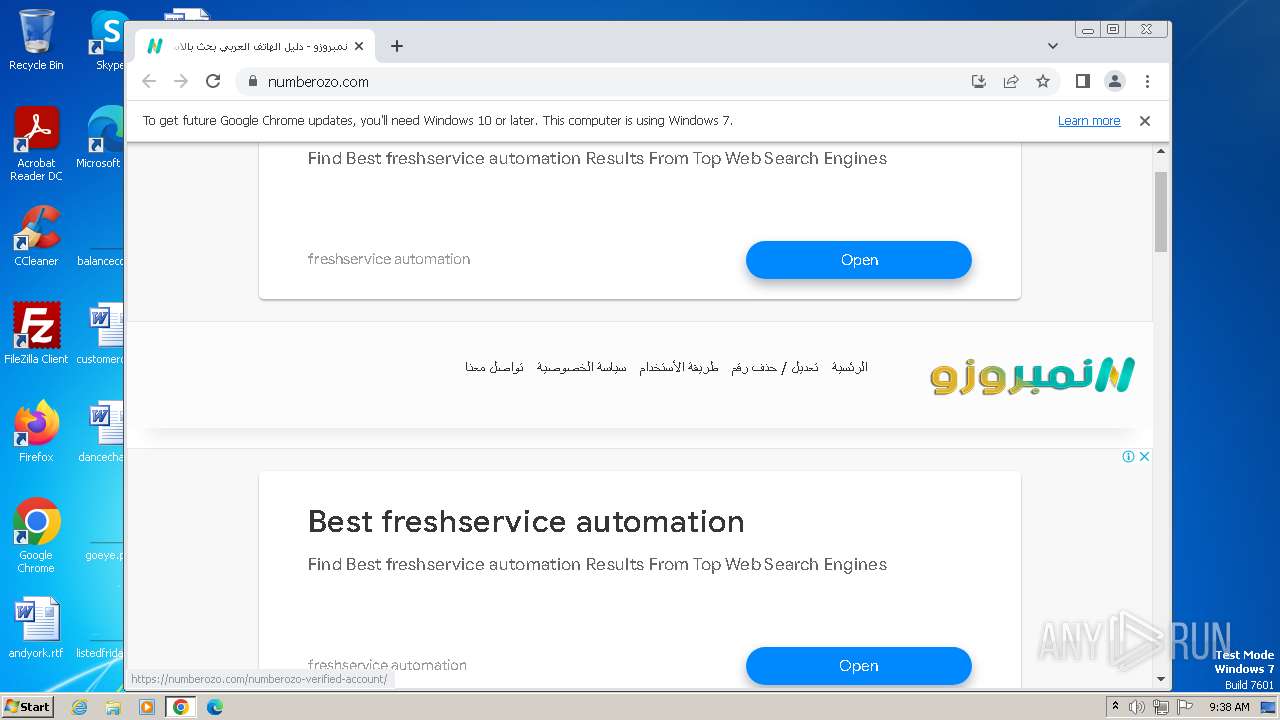Click the Best freshservice automation headline
The width and height of the screenshot is (1280, 720).
coord(526,522)
